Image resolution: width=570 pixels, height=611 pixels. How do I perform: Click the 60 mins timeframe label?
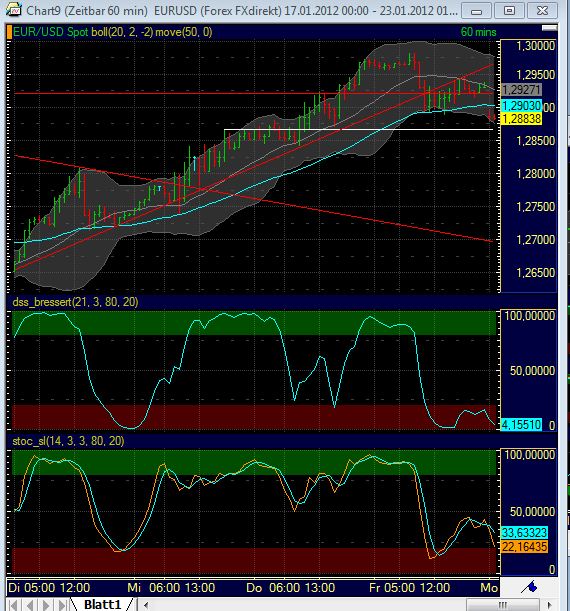[478, 32]
